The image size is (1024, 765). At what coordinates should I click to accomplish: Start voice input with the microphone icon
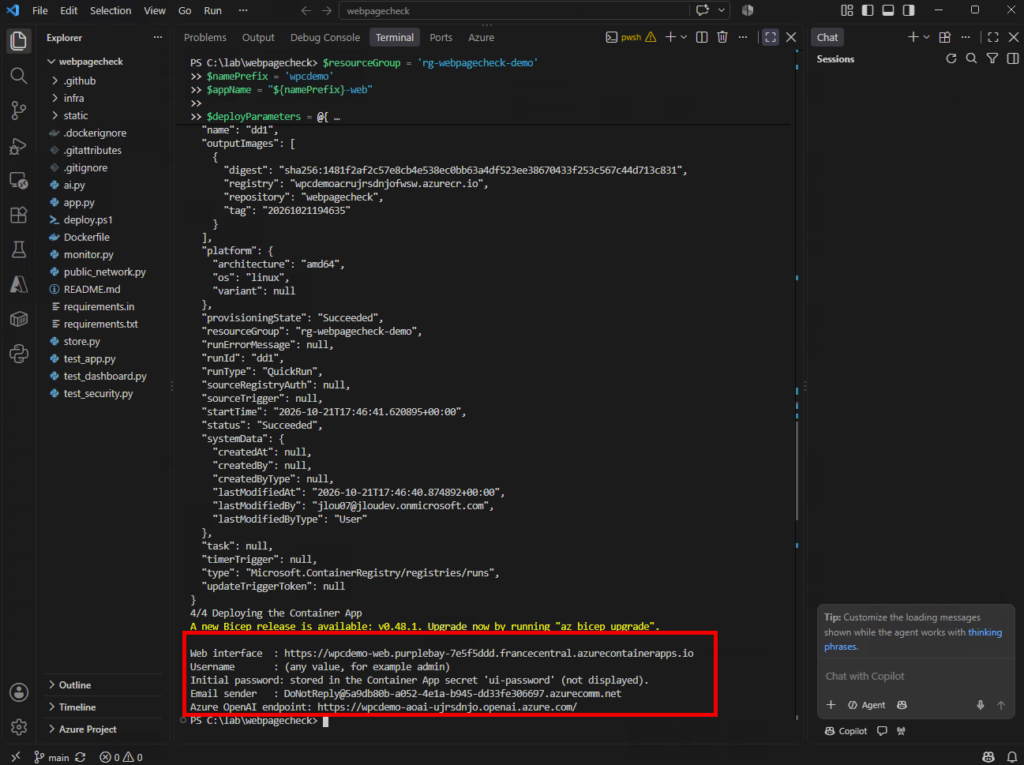pyautogui.click(x=980, y=705)
